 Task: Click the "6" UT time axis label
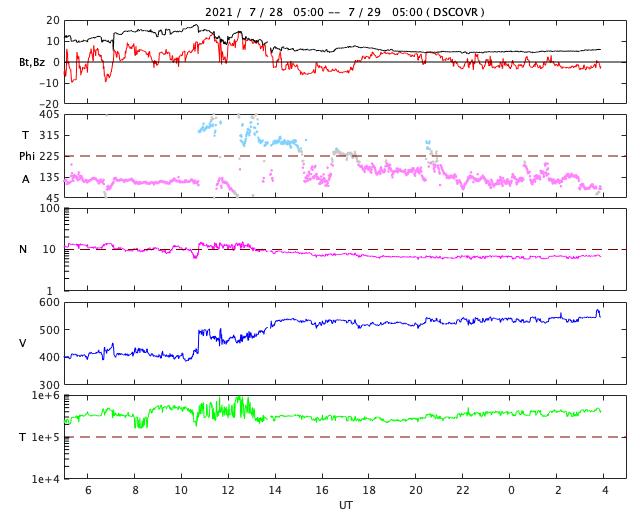(88, 490)
